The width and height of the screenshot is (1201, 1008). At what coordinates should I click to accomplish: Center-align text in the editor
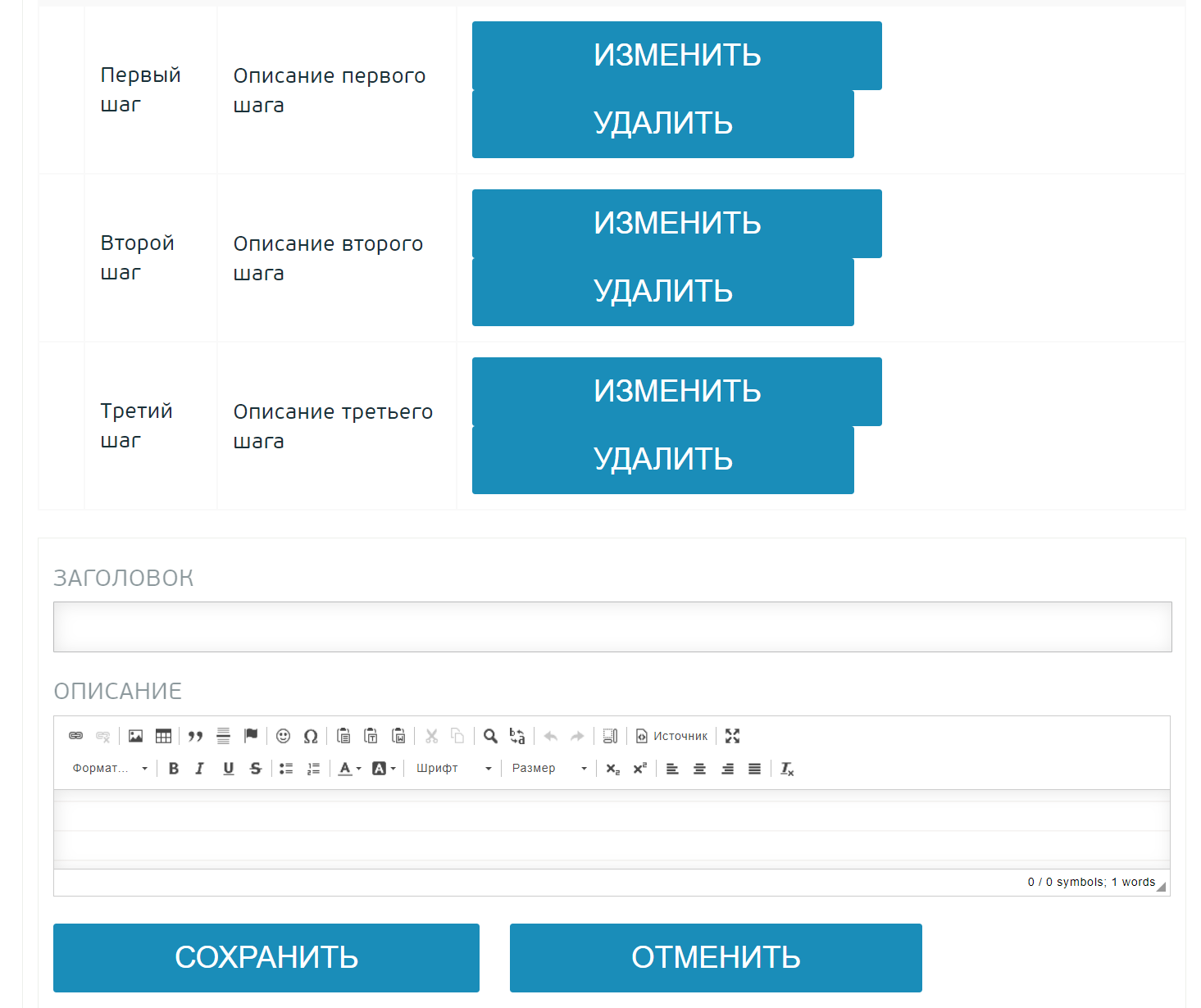click(699, 769)
